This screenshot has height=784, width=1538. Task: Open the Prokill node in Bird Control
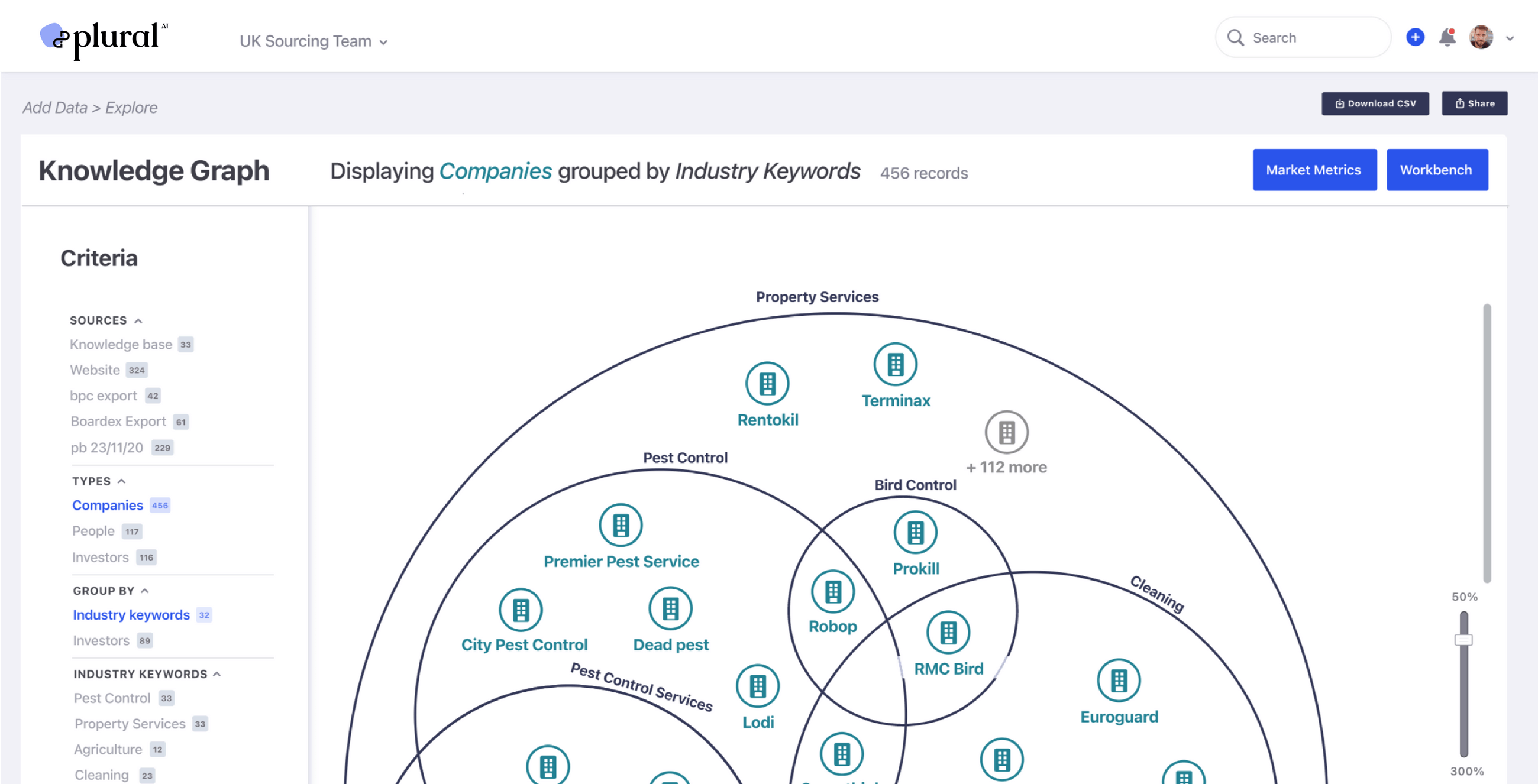(915, 533)
